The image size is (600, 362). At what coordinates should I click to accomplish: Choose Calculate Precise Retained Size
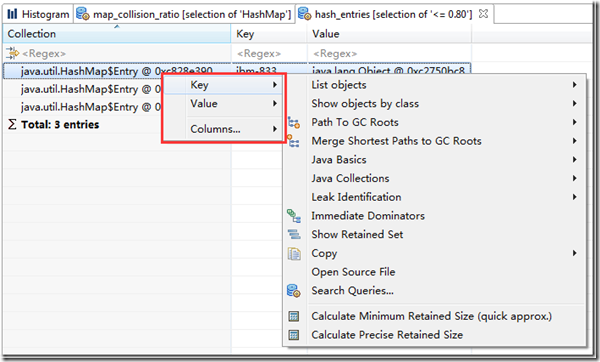434,335
